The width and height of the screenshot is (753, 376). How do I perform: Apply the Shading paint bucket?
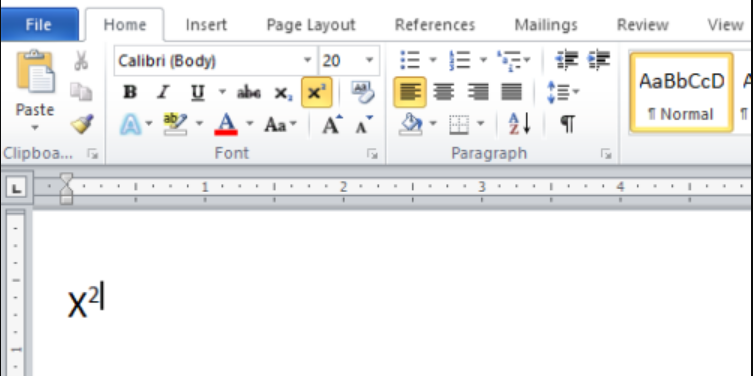point(411,124)
